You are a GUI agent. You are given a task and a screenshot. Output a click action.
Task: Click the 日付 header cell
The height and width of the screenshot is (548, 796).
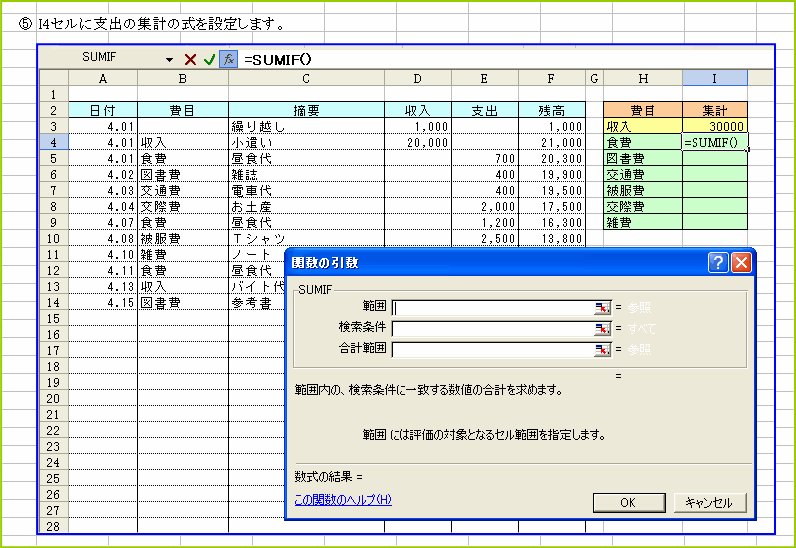103,110
